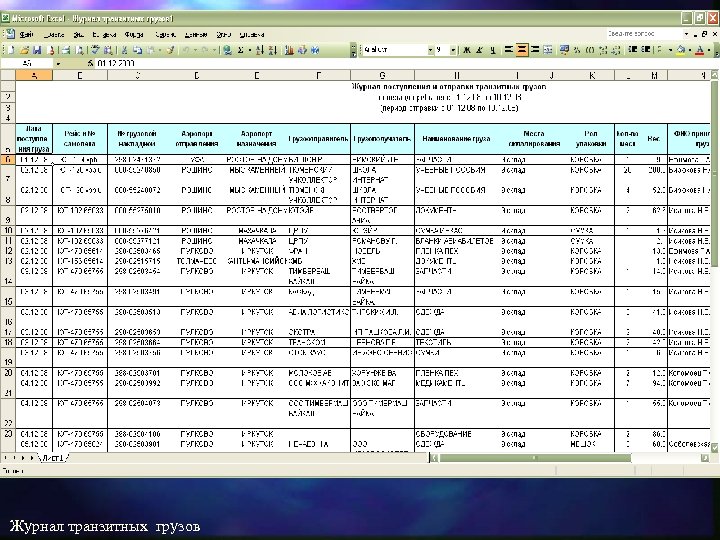Select row 10 header

point(8,231)
